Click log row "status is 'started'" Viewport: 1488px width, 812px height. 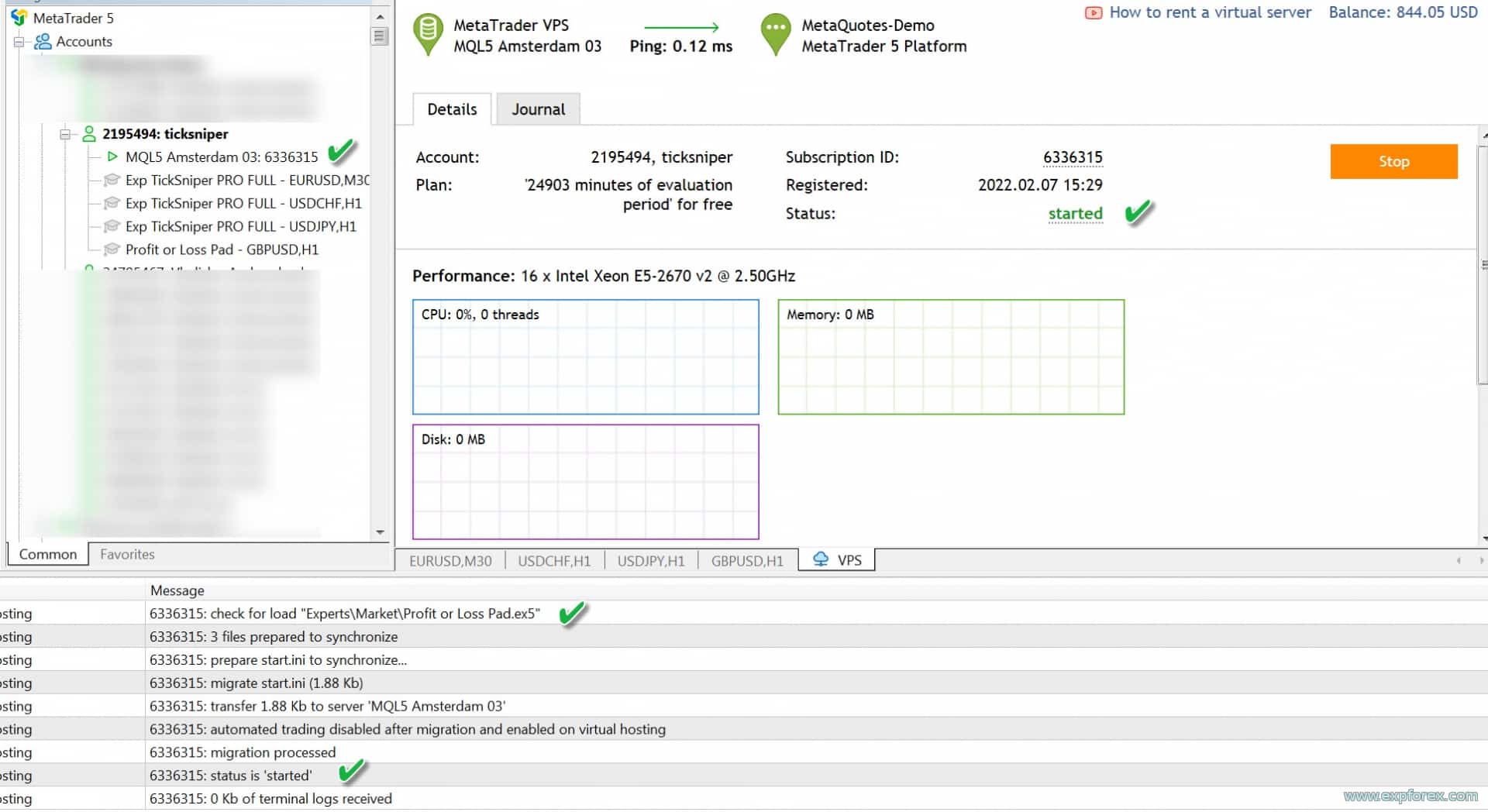click(x=744, y=776)
